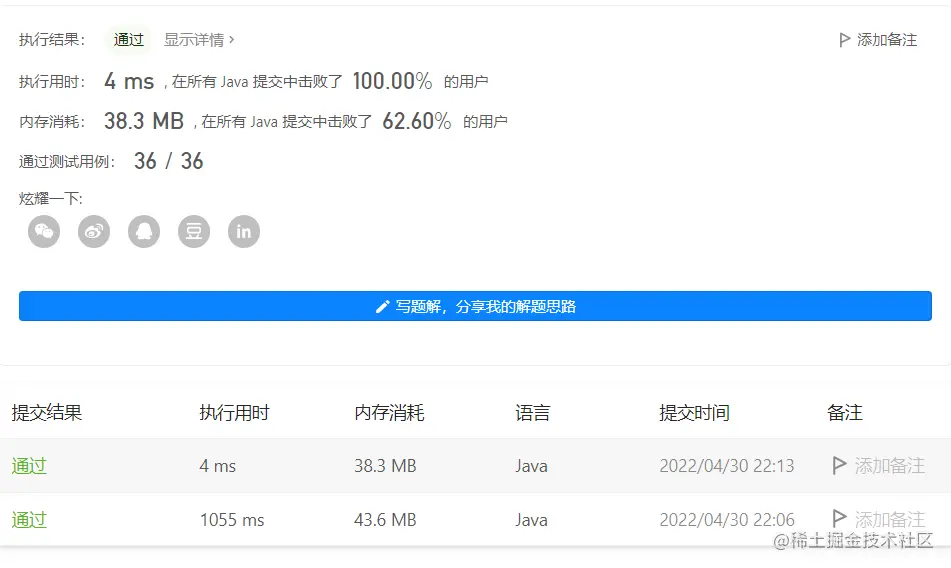
Task: Click 添加备注 text in the 22:06 row
Action: click(890, 520)
